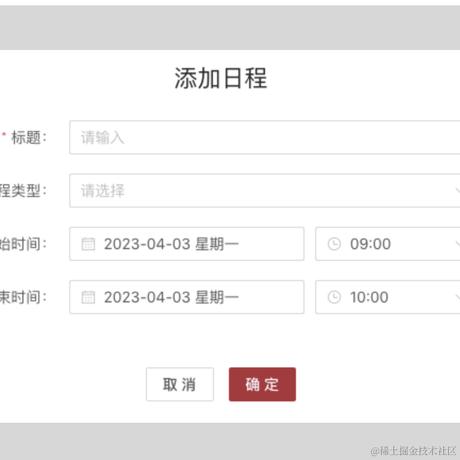Click the clock icon beside 10:00

click(334, 297)
